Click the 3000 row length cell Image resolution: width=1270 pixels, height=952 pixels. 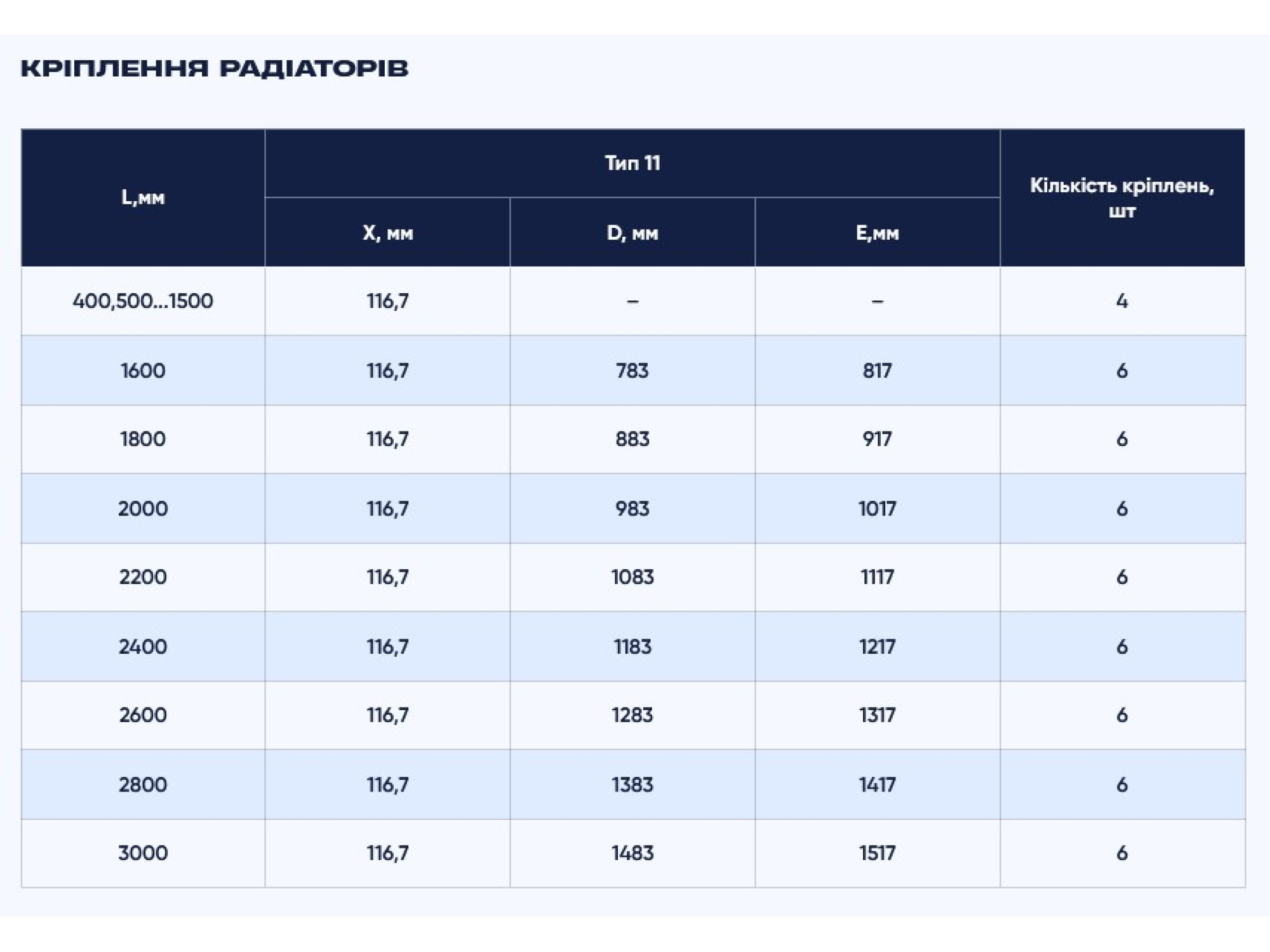[143, 853]
